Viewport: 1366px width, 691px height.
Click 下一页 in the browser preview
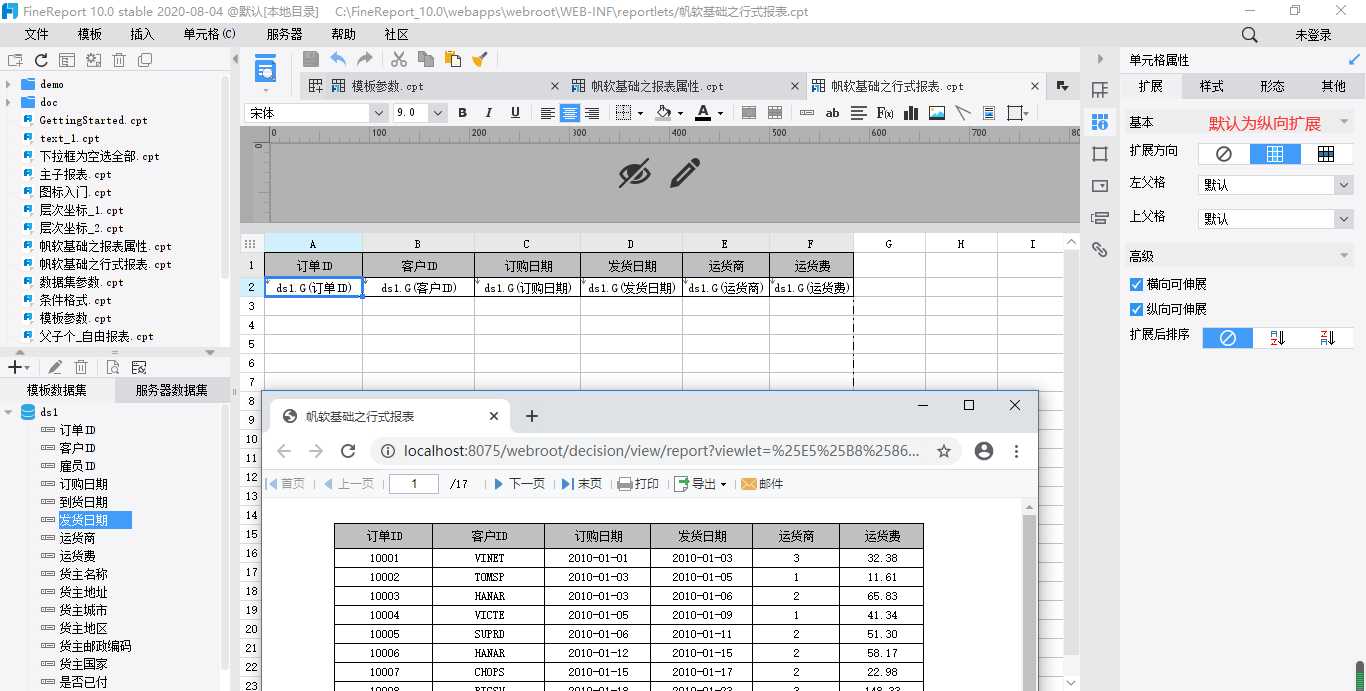(x=519, y=484)
